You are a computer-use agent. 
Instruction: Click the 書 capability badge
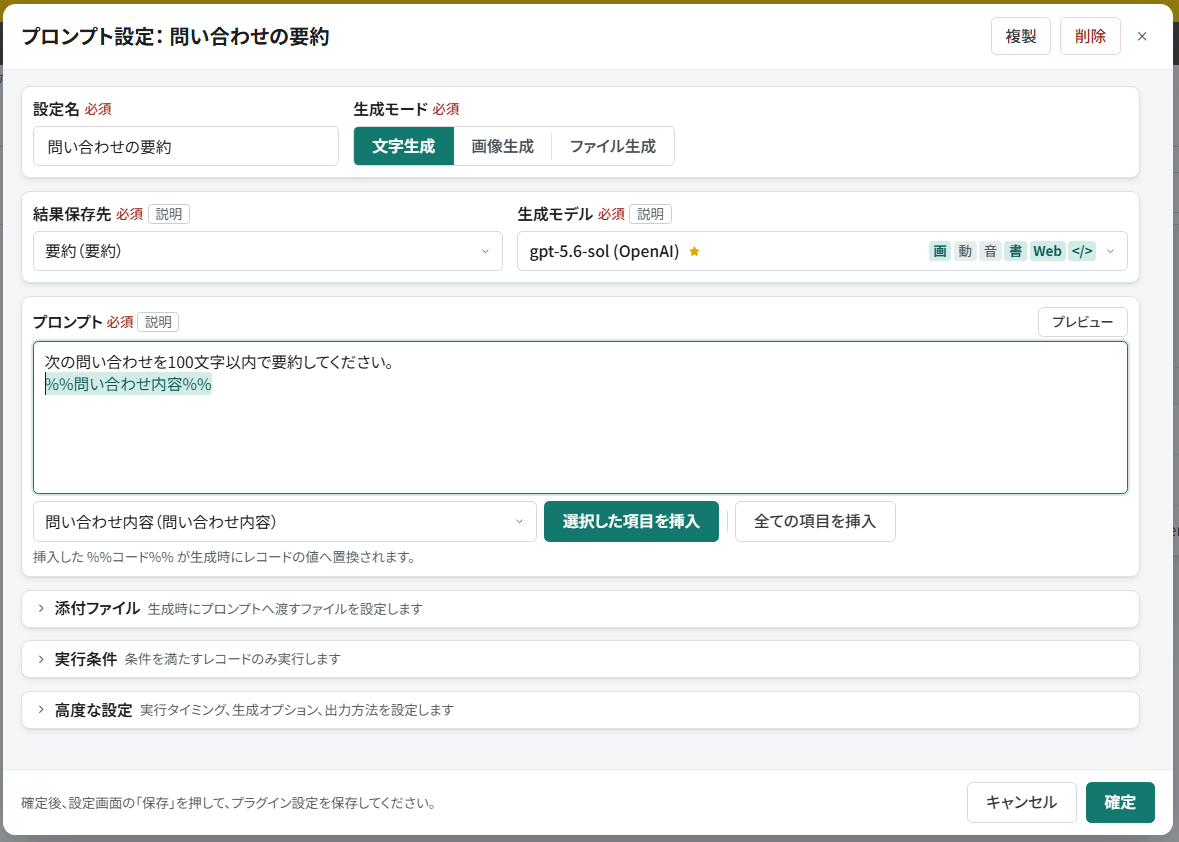(x=1015, y=251)
